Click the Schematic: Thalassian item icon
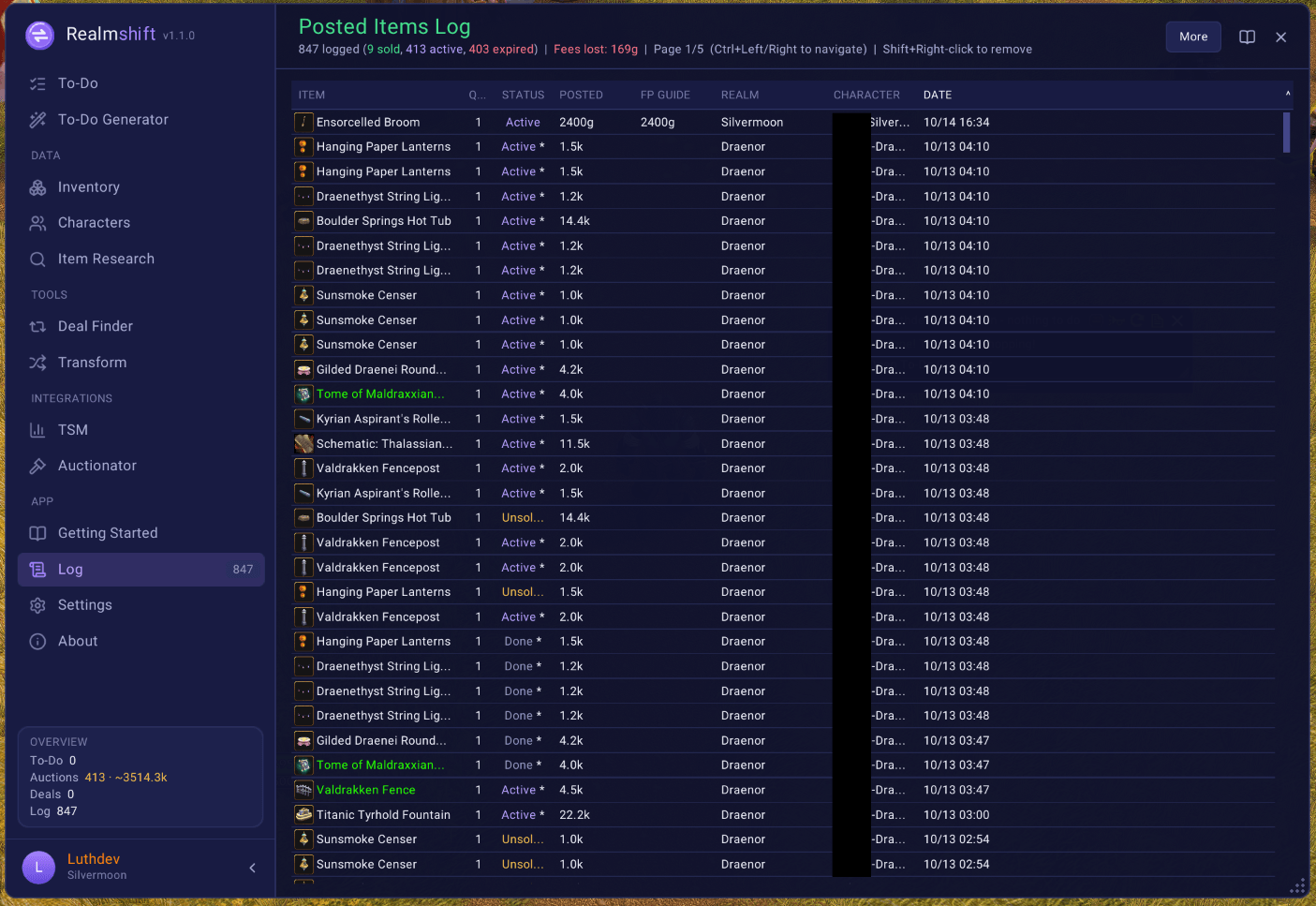This screenshot has height=906, width=1316. [x=303, y=444]
